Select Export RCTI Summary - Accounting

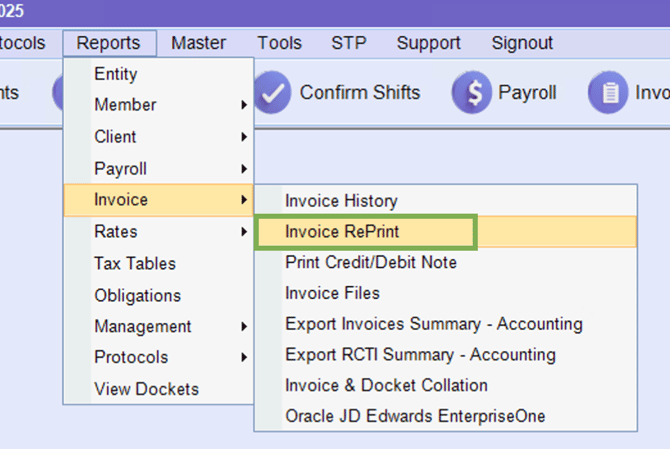coord(419,355)
